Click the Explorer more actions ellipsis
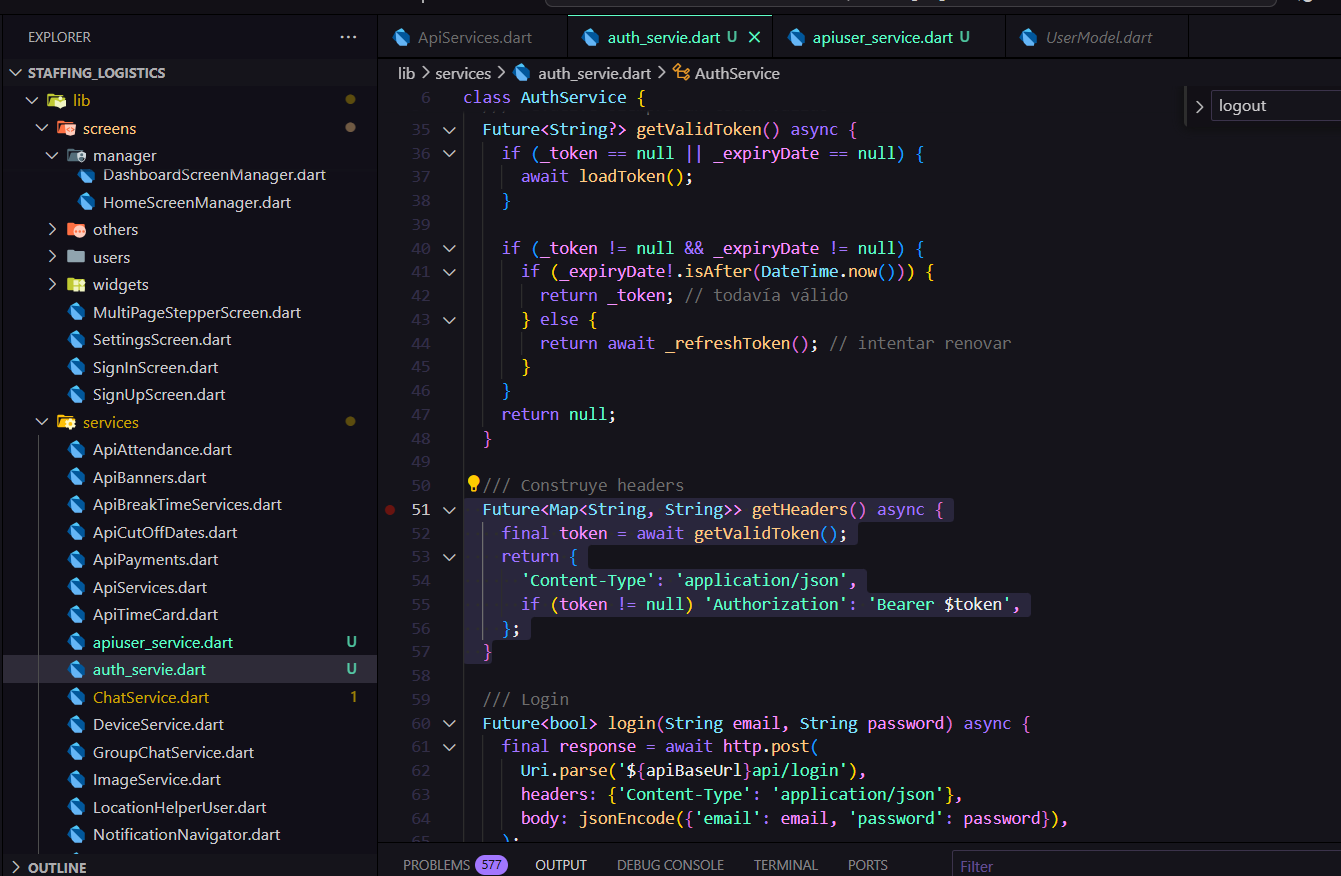The width and height of the screenshot is (1341, 876). coord(348,37)
